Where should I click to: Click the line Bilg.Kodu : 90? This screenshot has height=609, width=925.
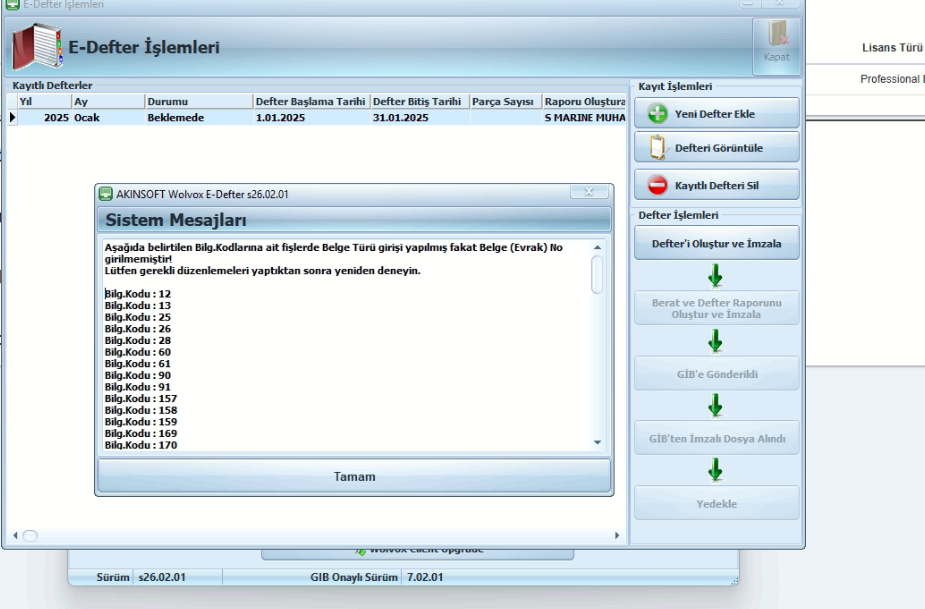tap(138, 375)
